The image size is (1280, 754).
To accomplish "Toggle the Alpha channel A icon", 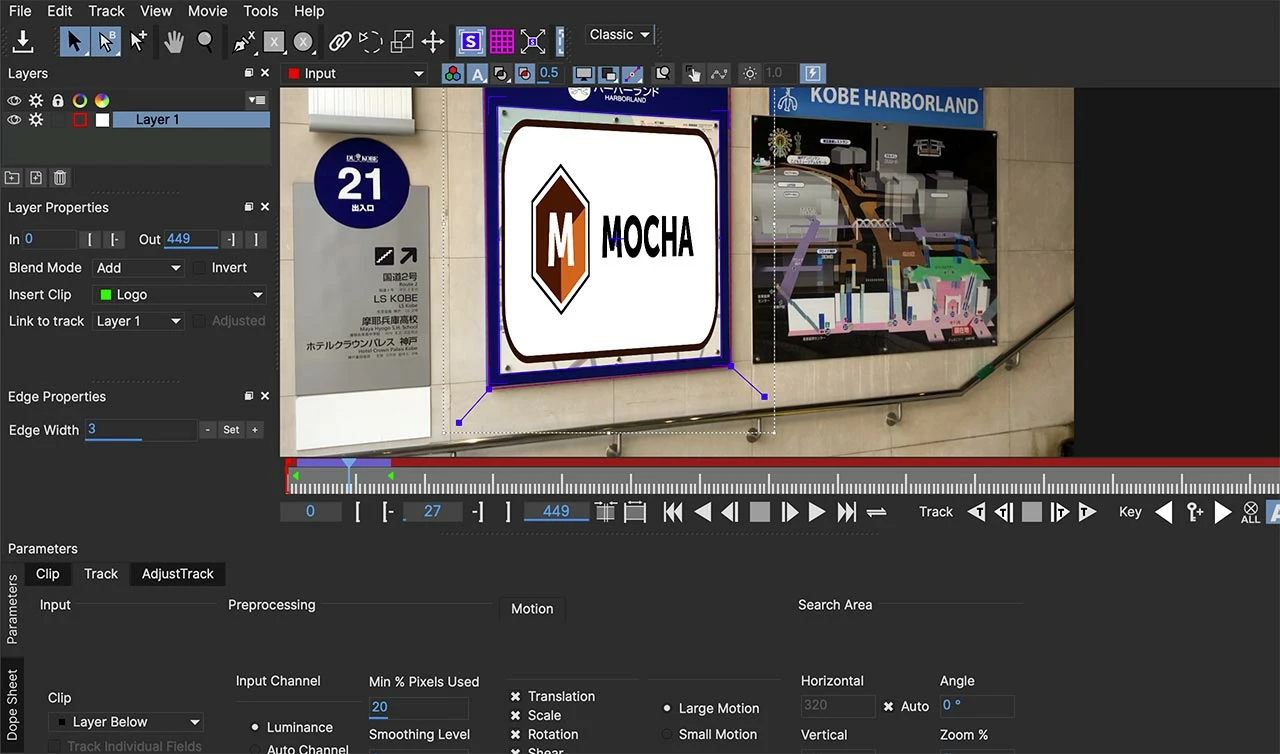I will point(478,74).
